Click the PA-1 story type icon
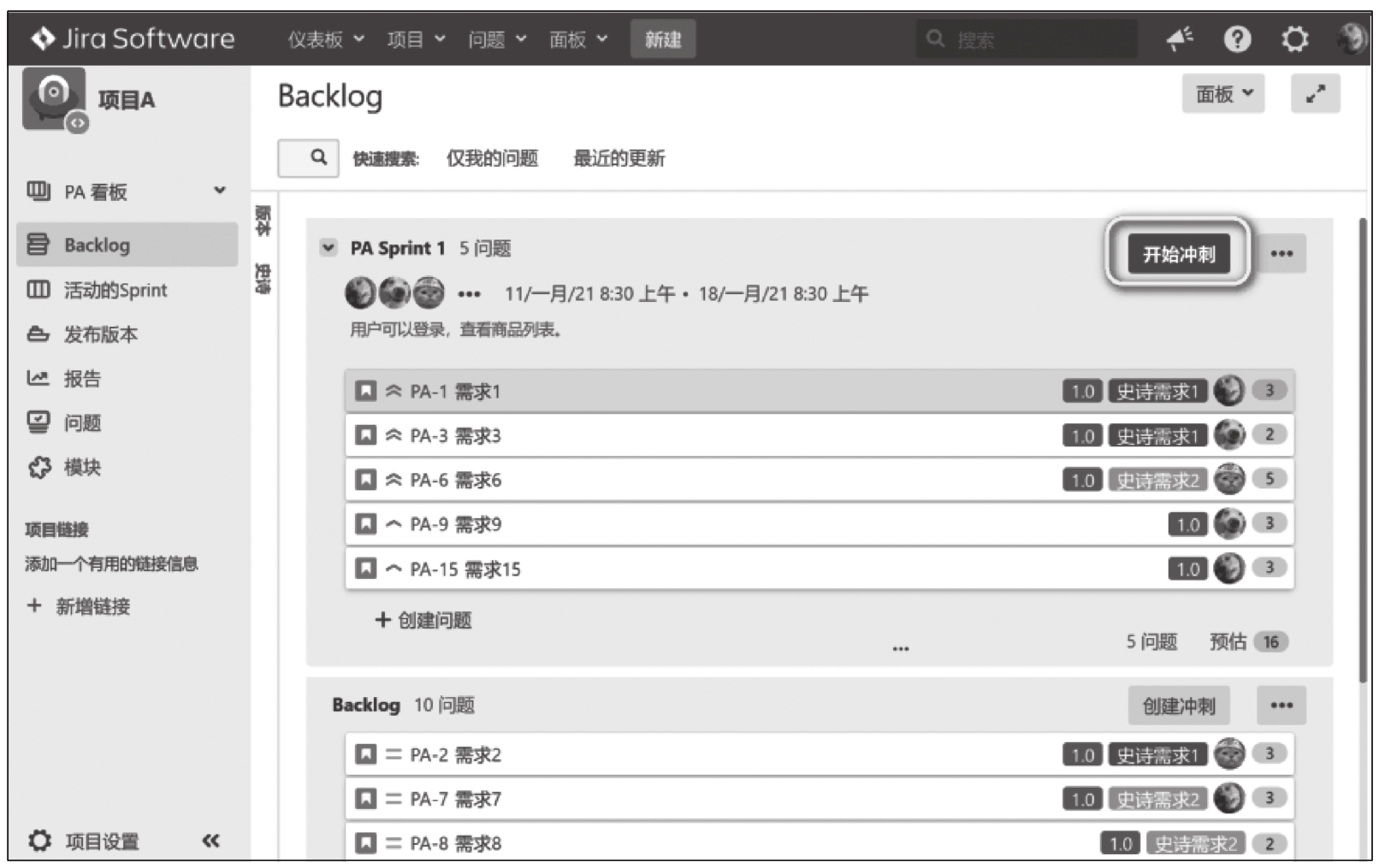This screenshot has width=1379, height=868. tap(365, 392)
